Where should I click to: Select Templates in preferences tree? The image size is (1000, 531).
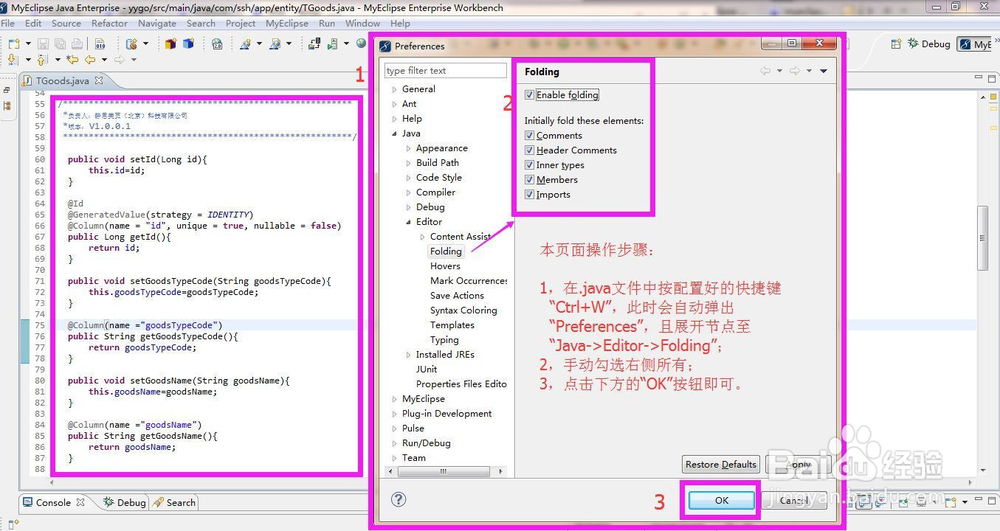coord(452,325)
